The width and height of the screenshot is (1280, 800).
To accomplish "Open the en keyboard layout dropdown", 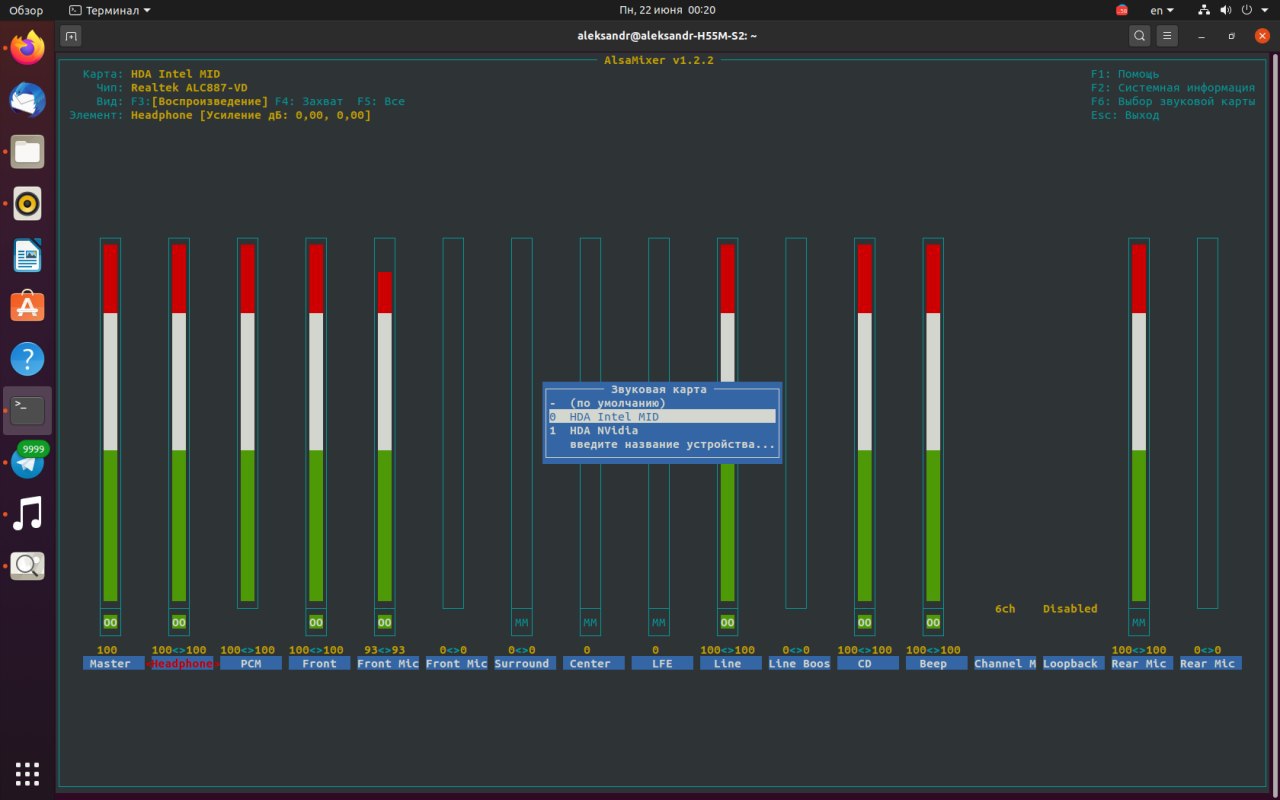I will tap(1162, 10).
